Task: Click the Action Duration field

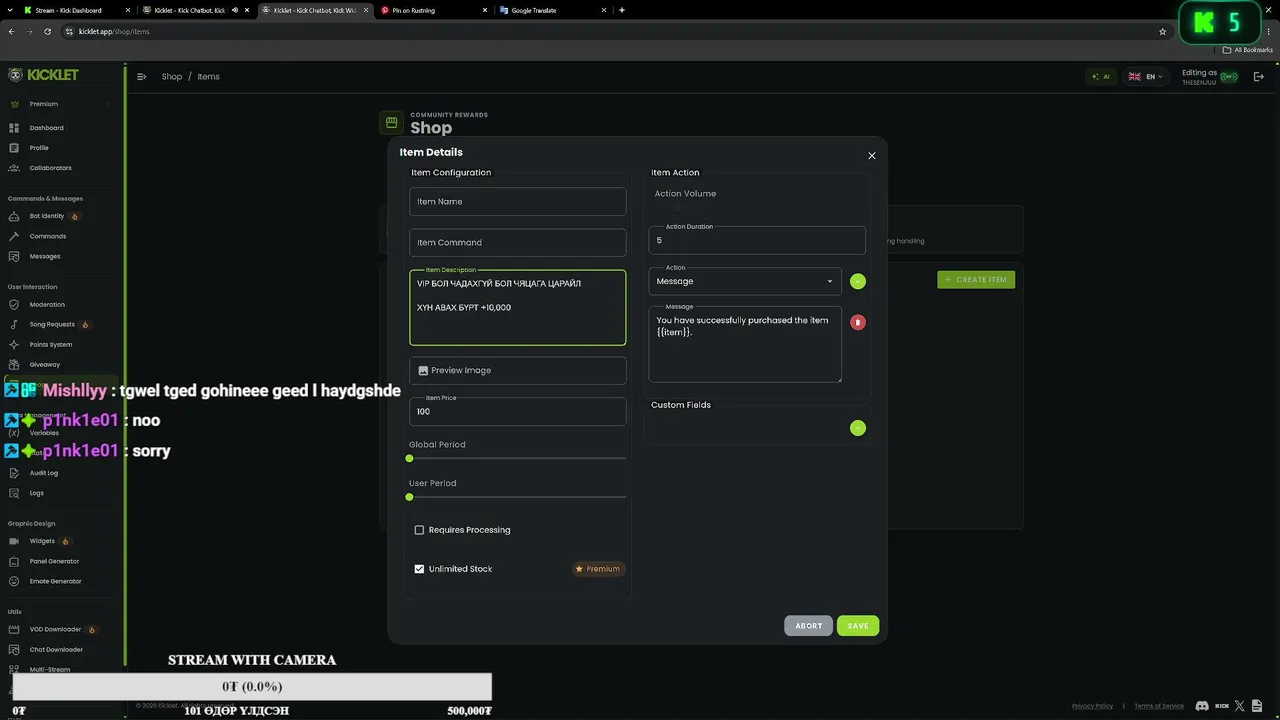Action: click(x=757, y=240)
